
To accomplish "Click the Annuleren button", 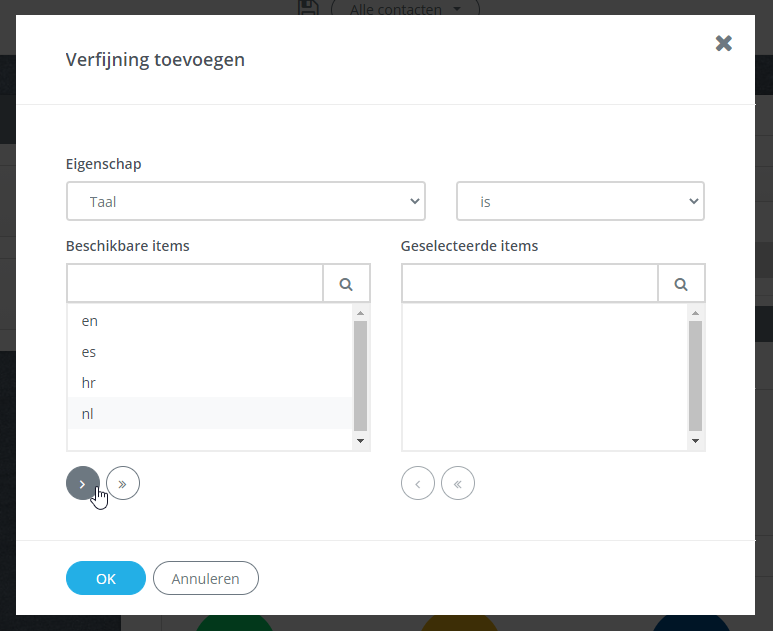I will coord(206,578).
